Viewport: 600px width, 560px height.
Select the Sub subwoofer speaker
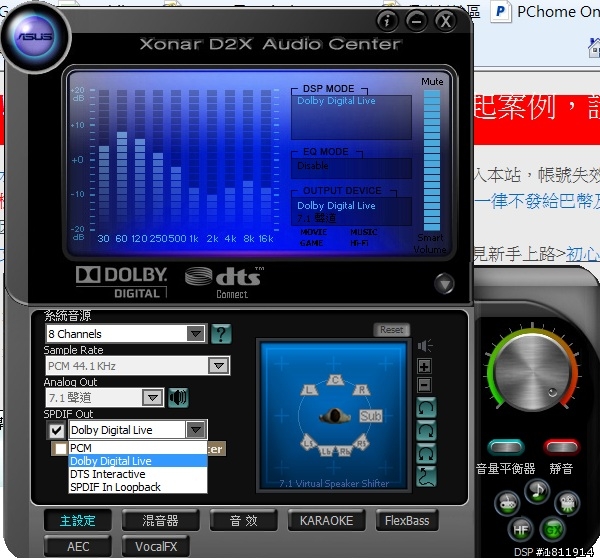coord(370,416)
